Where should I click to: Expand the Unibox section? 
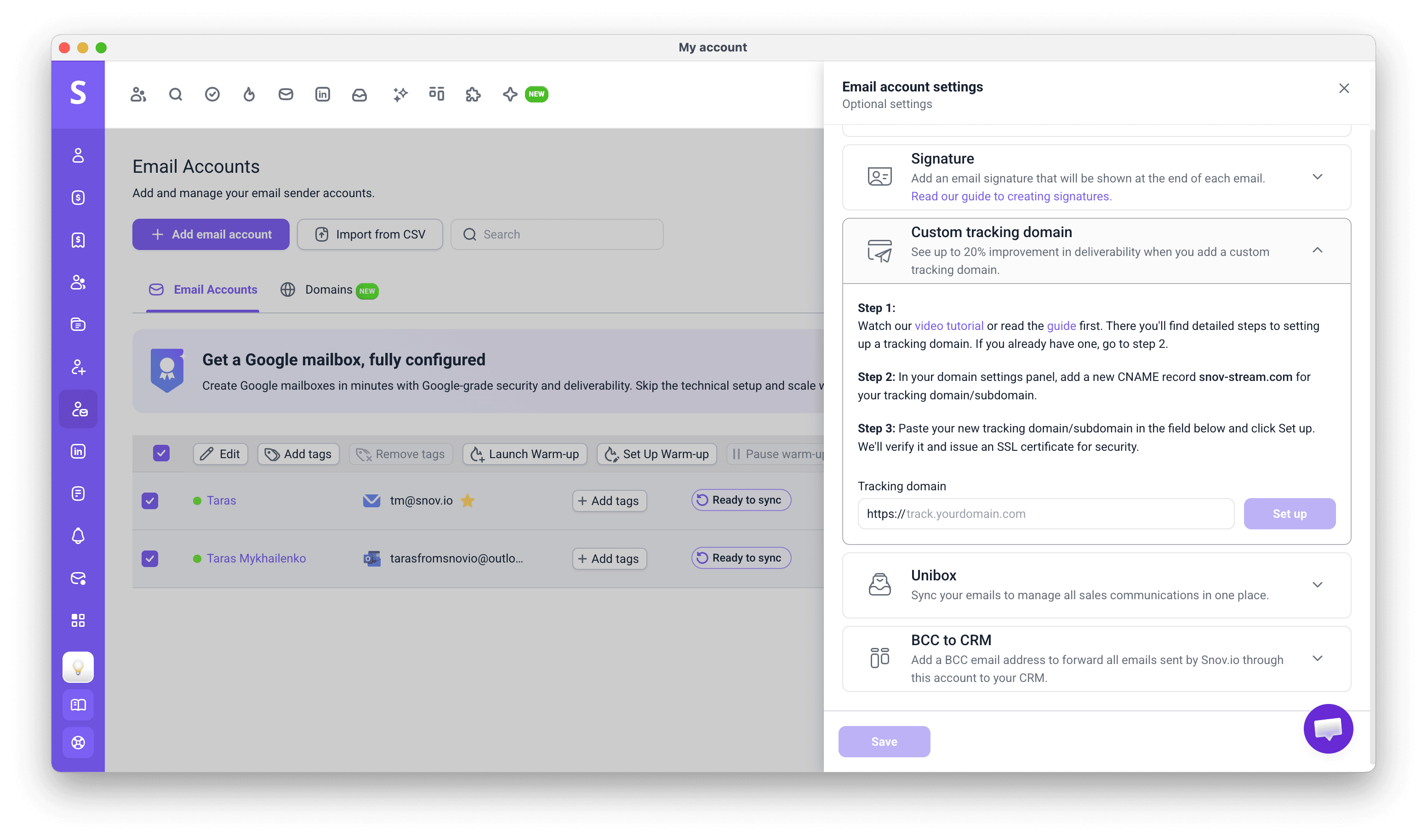tap(1318, 585)
